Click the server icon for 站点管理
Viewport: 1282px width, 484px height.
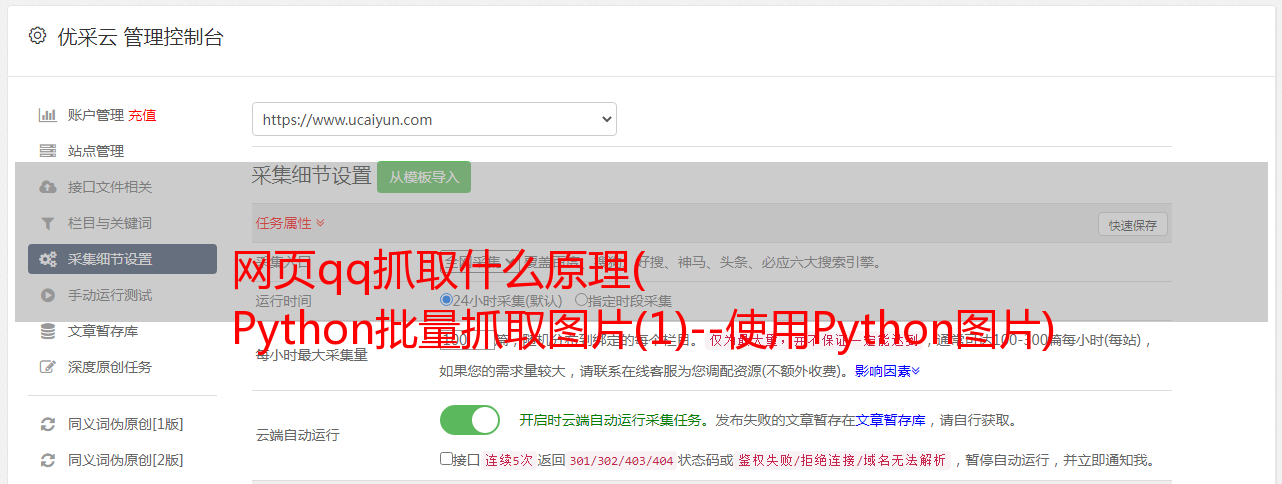click(x=47, y=151)
